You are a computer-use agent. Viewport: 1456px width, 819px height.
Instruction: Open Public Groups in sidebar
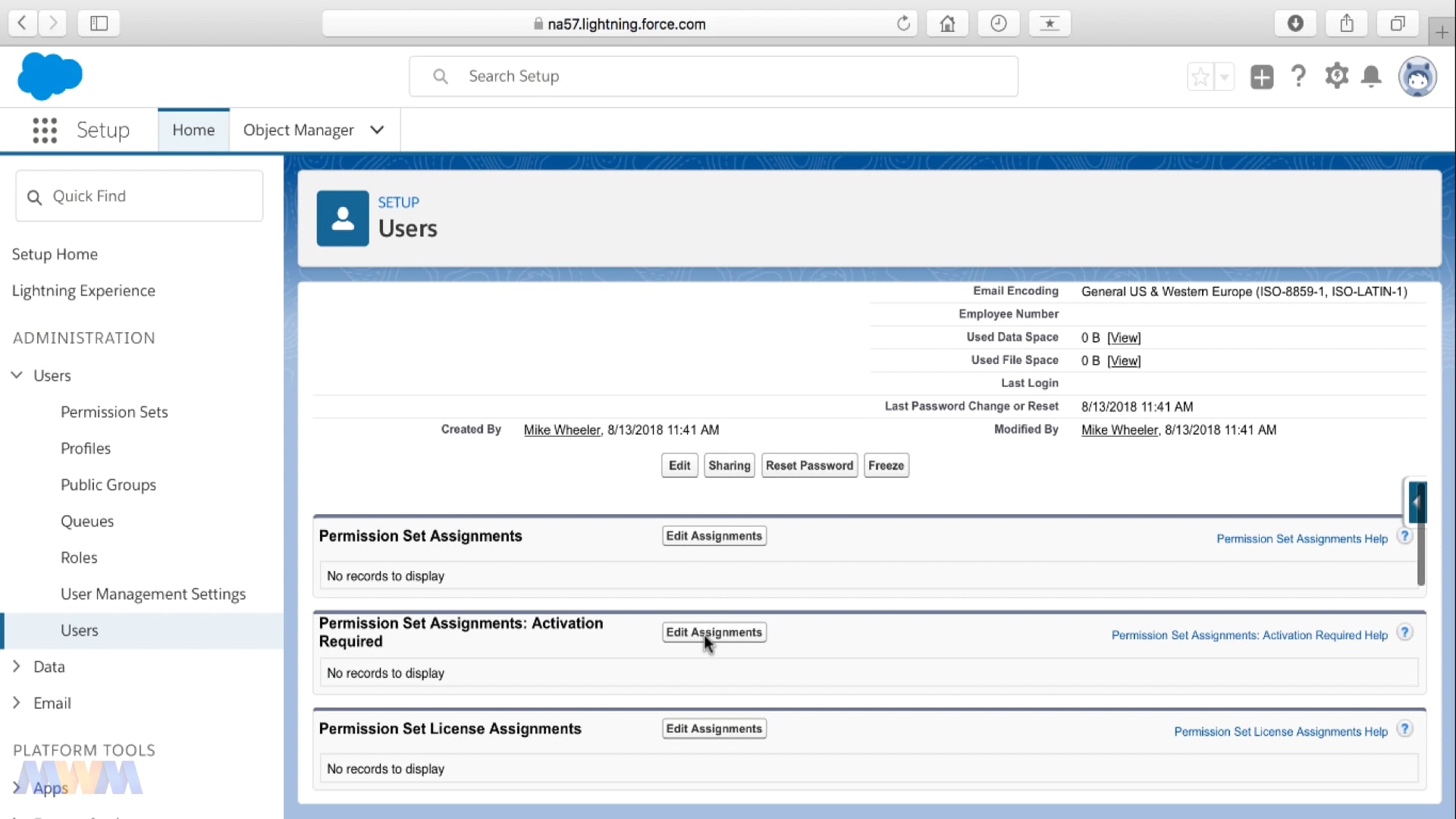click(108, 485)
